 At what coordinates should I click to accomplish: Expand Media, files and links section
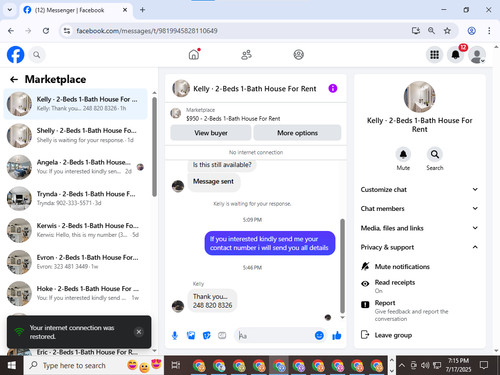point(419,228)
